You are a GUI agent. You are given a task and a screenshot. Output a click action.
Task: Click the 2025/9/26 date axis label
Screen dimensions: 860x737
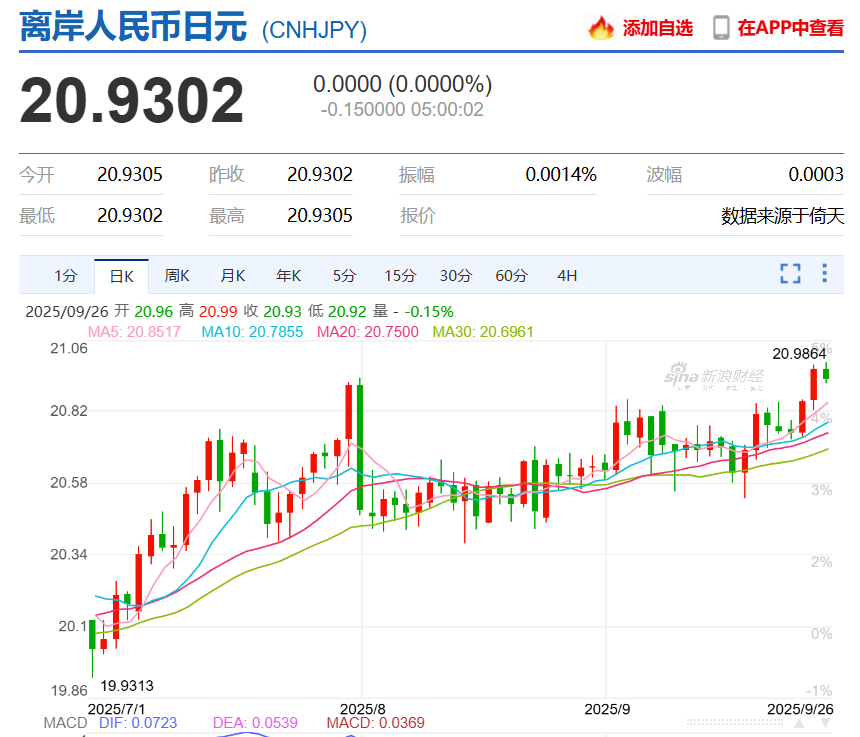pyautogui.click(x=800, y=709)
